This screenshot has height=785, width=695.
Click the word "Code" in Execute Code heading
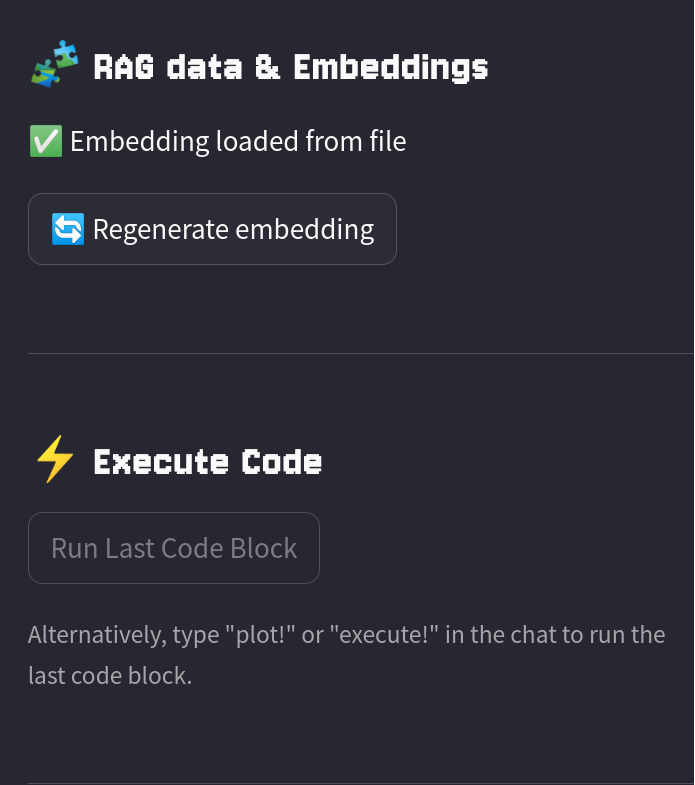[282, 462]
